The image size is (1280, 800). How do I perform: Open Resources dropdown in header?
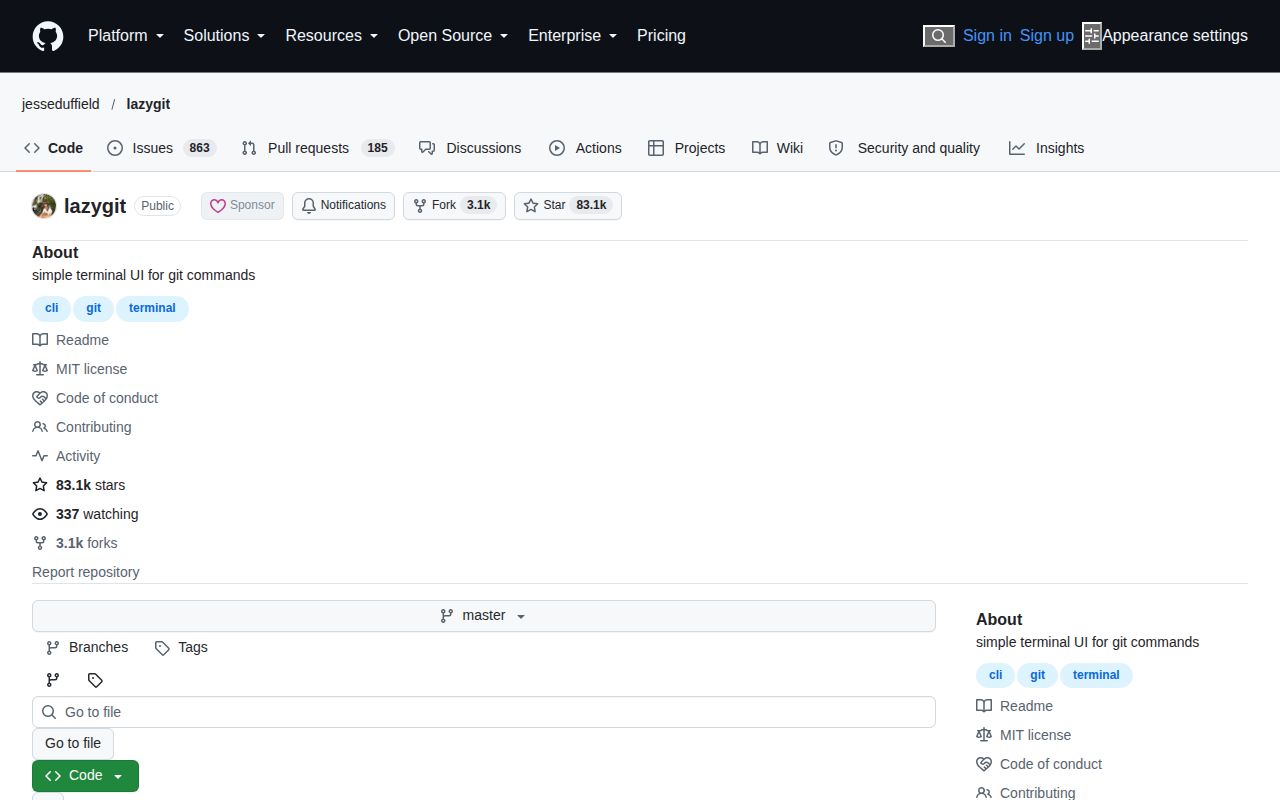[x=331, y=36]
